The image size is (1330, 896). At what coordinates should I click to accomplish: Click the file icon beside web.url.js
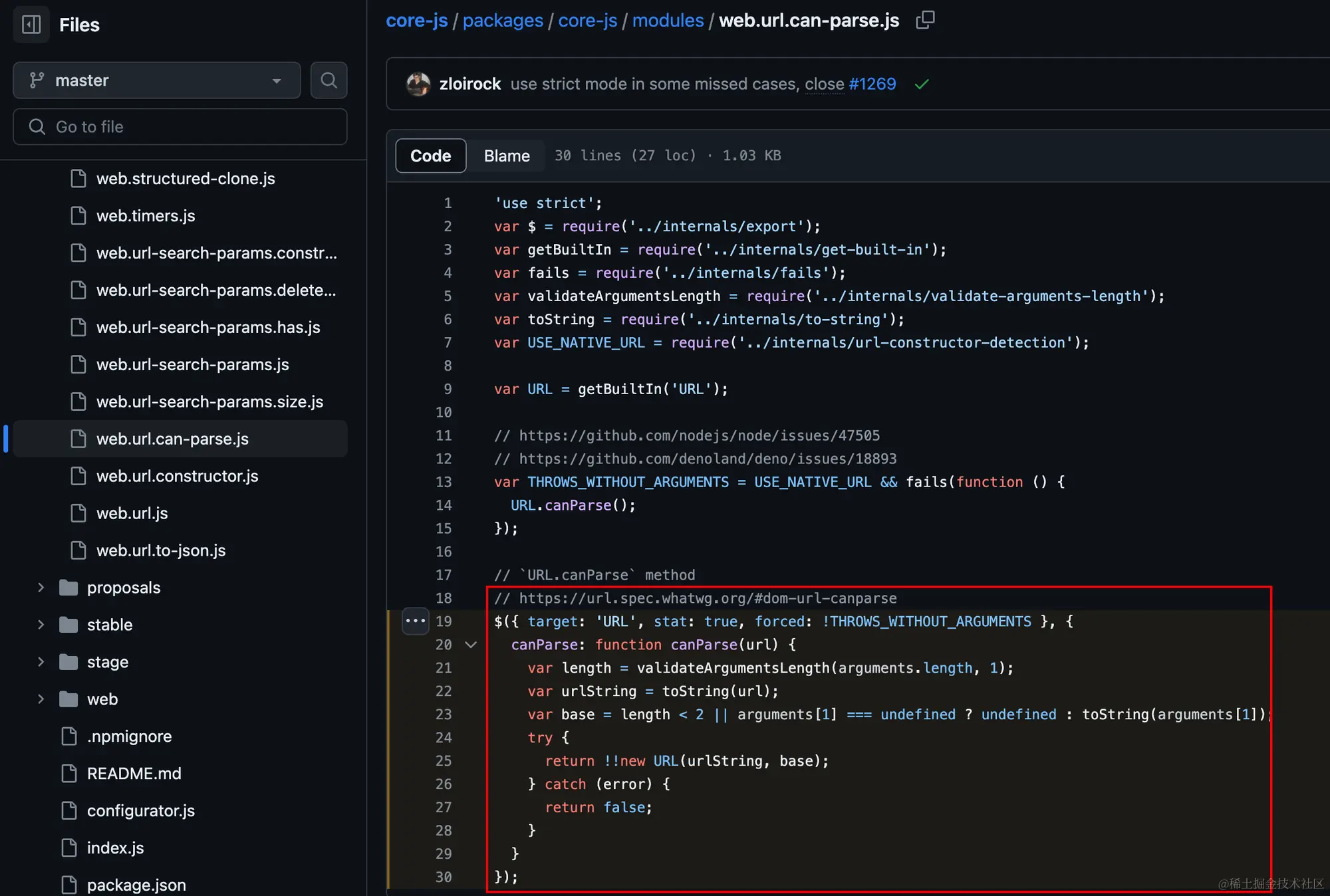point(78,512)
